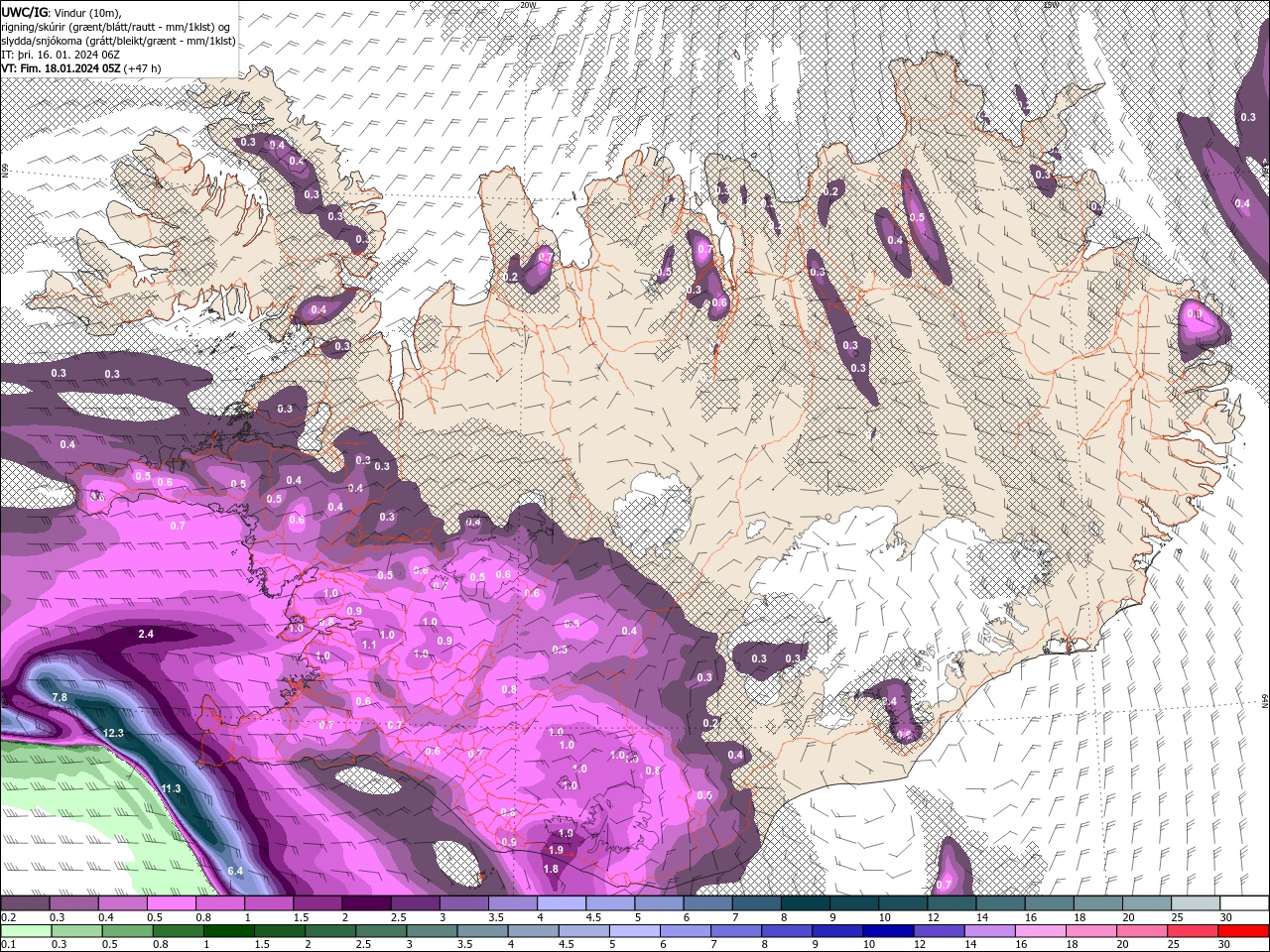The width and height of the screenshot is (1270, 952).
Task: Select the orchid 0.4 snow legend swatch
Action: click(122, 902)
